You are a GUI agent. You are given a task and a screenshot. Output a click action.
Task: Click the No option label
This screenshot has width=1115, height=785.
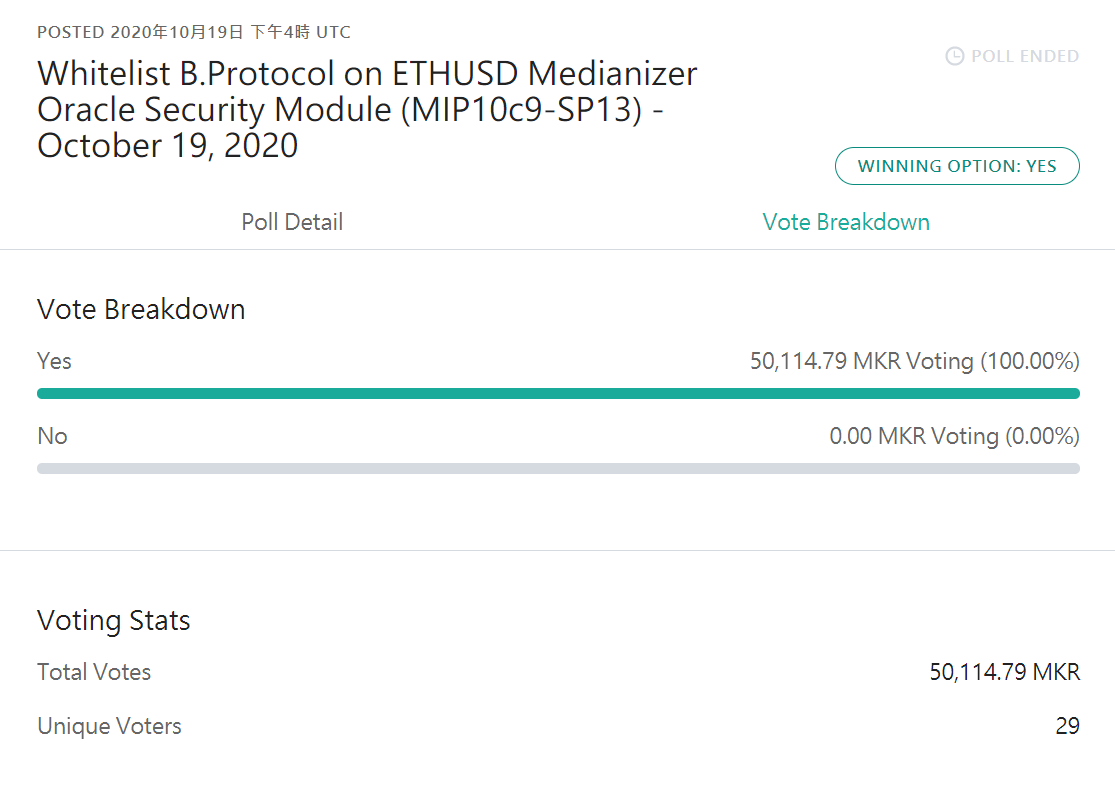coord(52,436)
